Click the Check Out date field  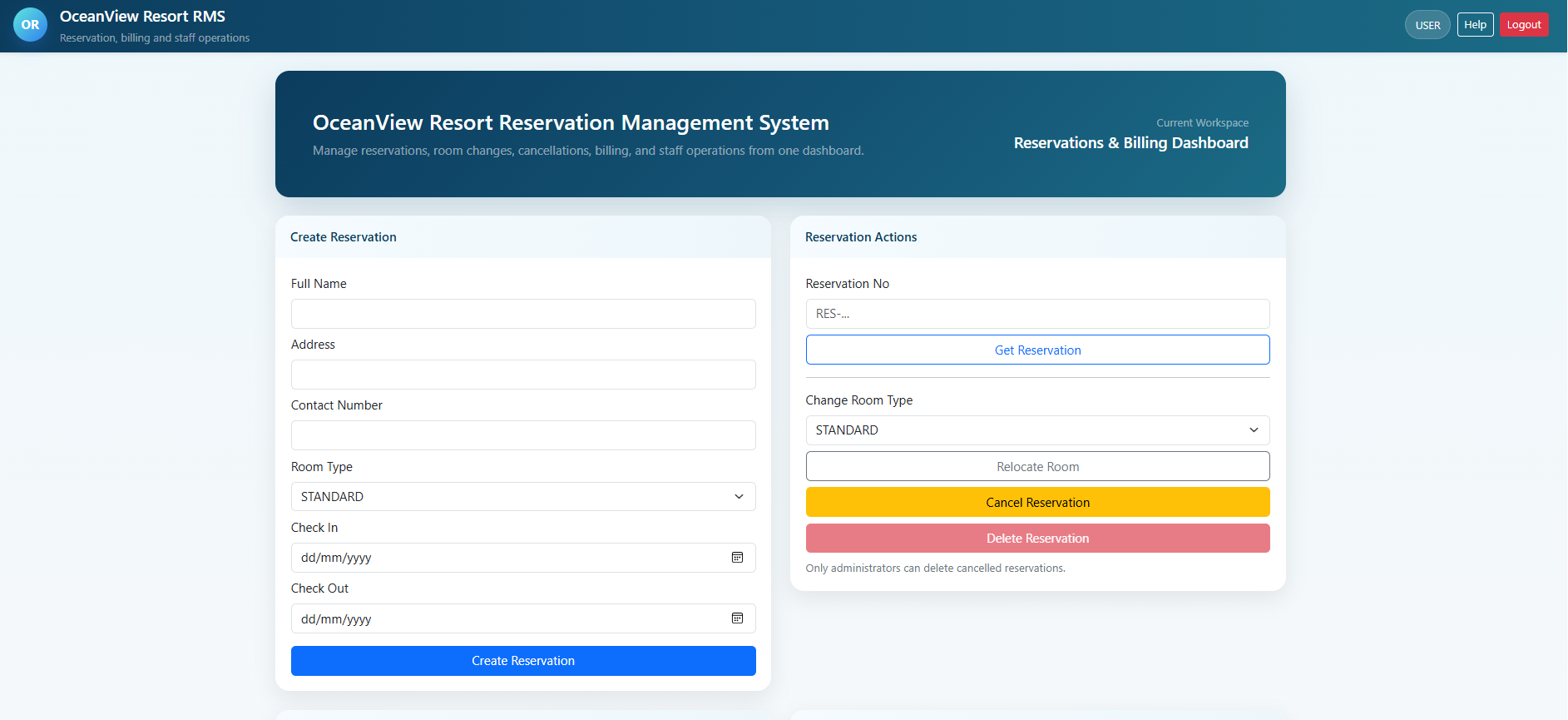tap(523, 618)
